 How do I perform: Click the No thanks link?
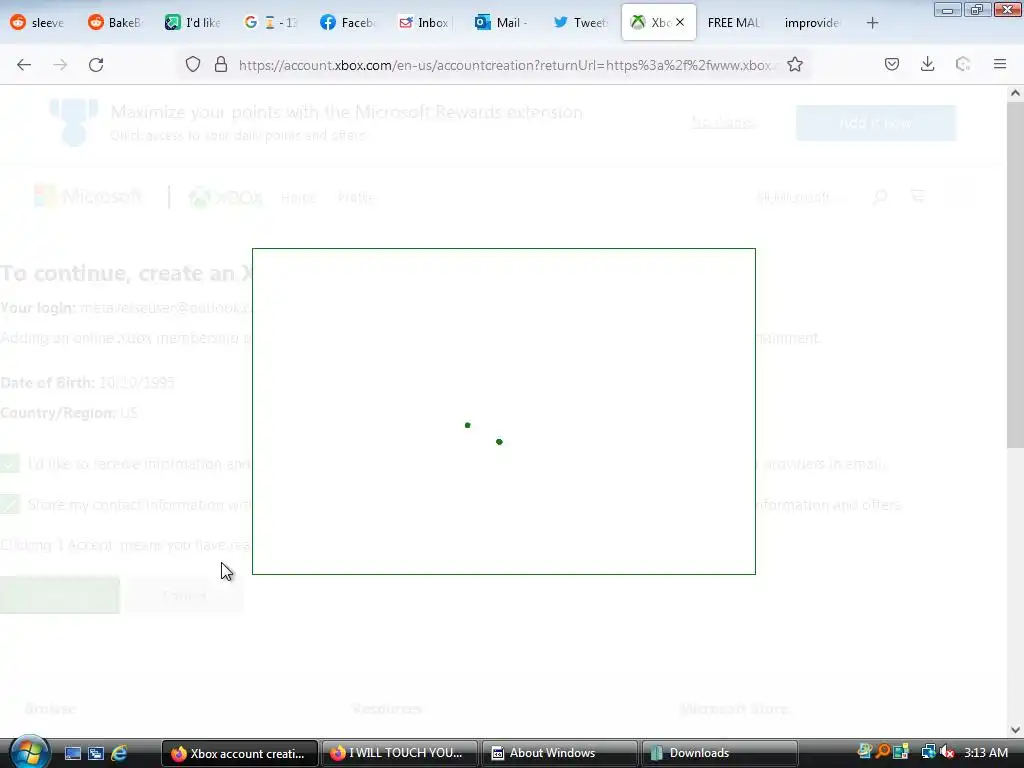(x=723, y=123)
